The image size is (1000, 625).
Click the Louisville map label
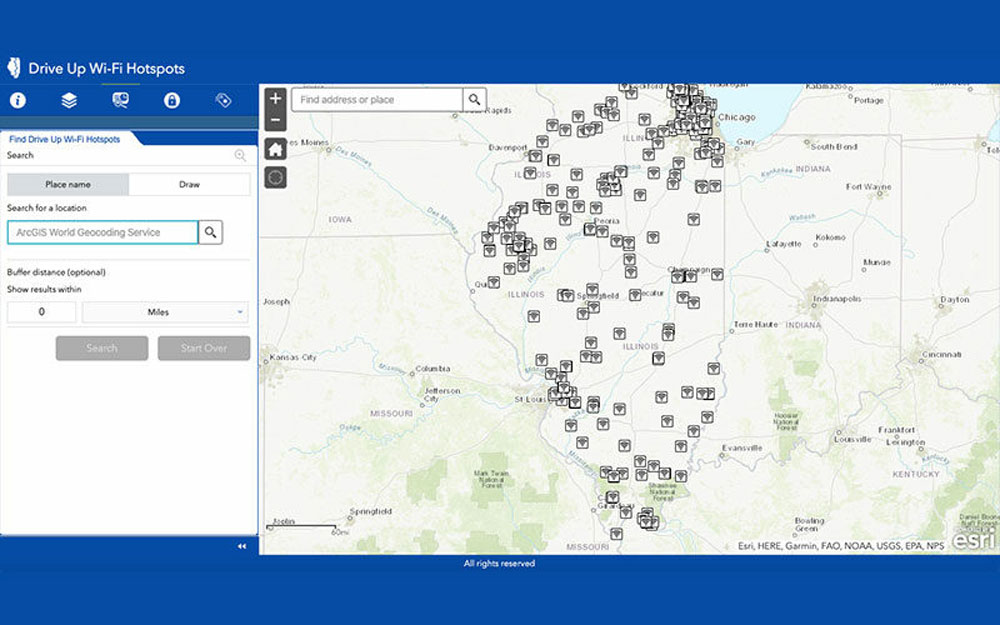click(853, 439)
